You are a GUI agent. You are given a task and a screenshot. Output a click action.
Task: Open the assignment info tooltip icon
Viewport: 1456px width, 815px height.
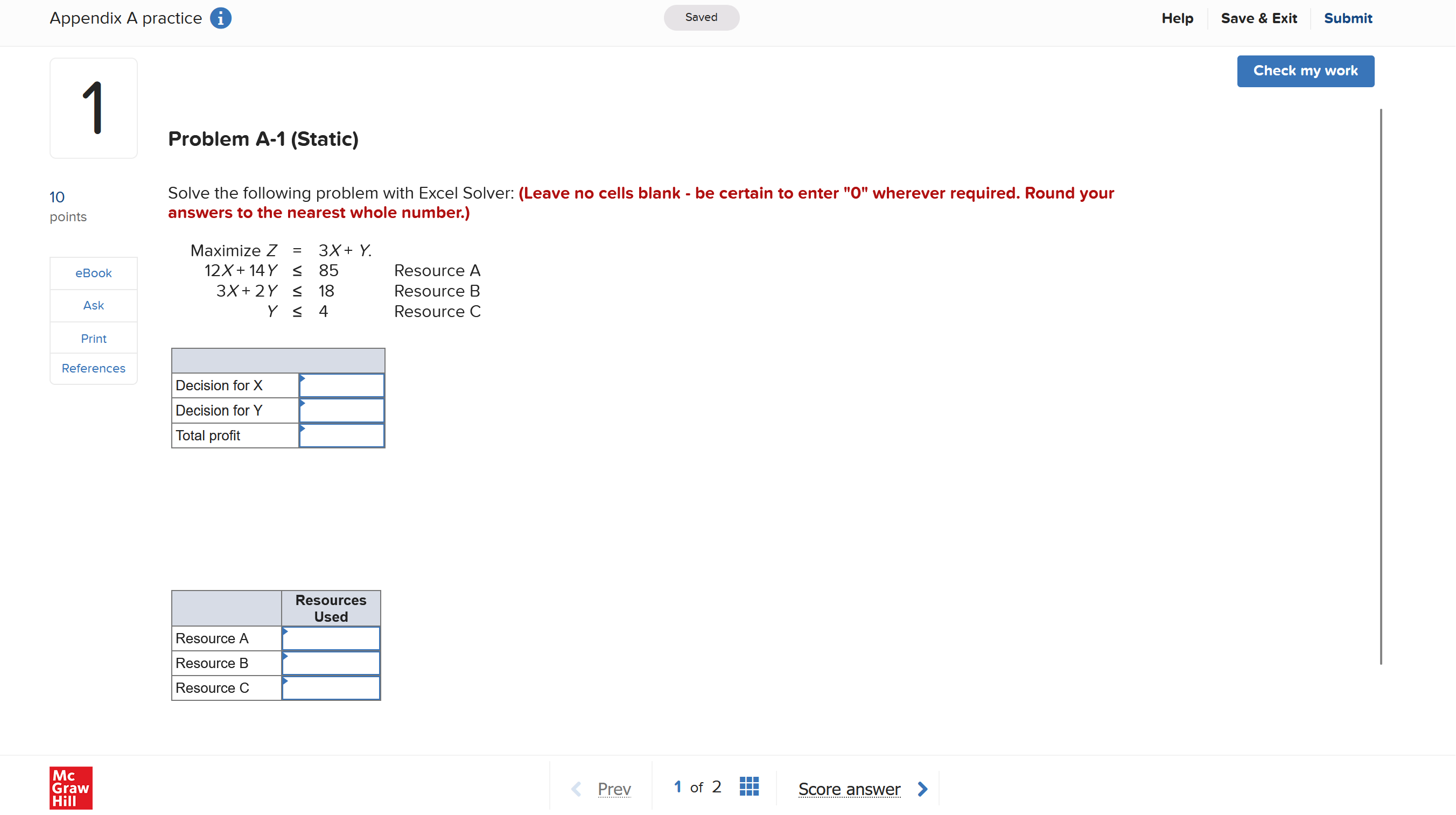[x=220, y=18]
